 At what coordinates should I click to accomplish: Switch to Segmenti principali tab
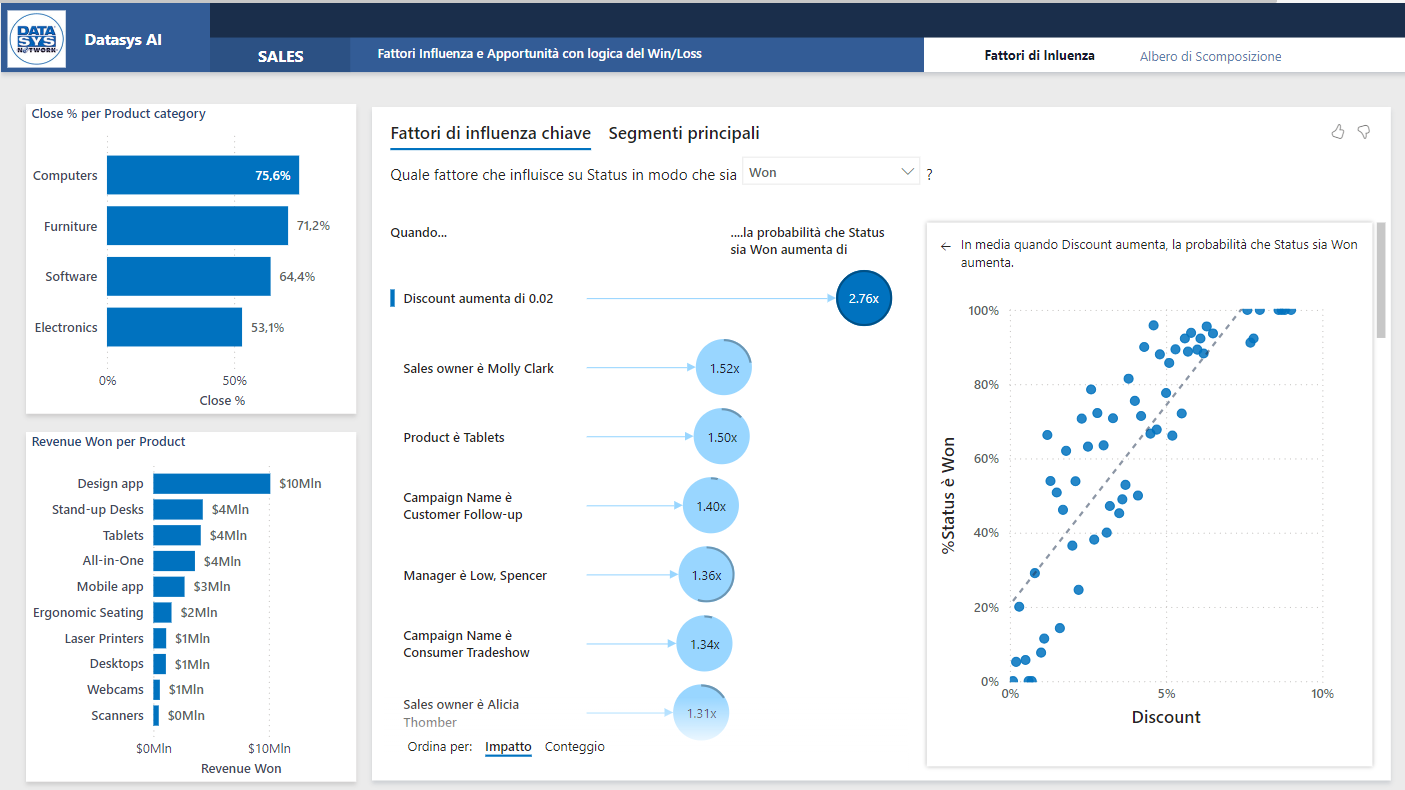[x=683, y=133]
